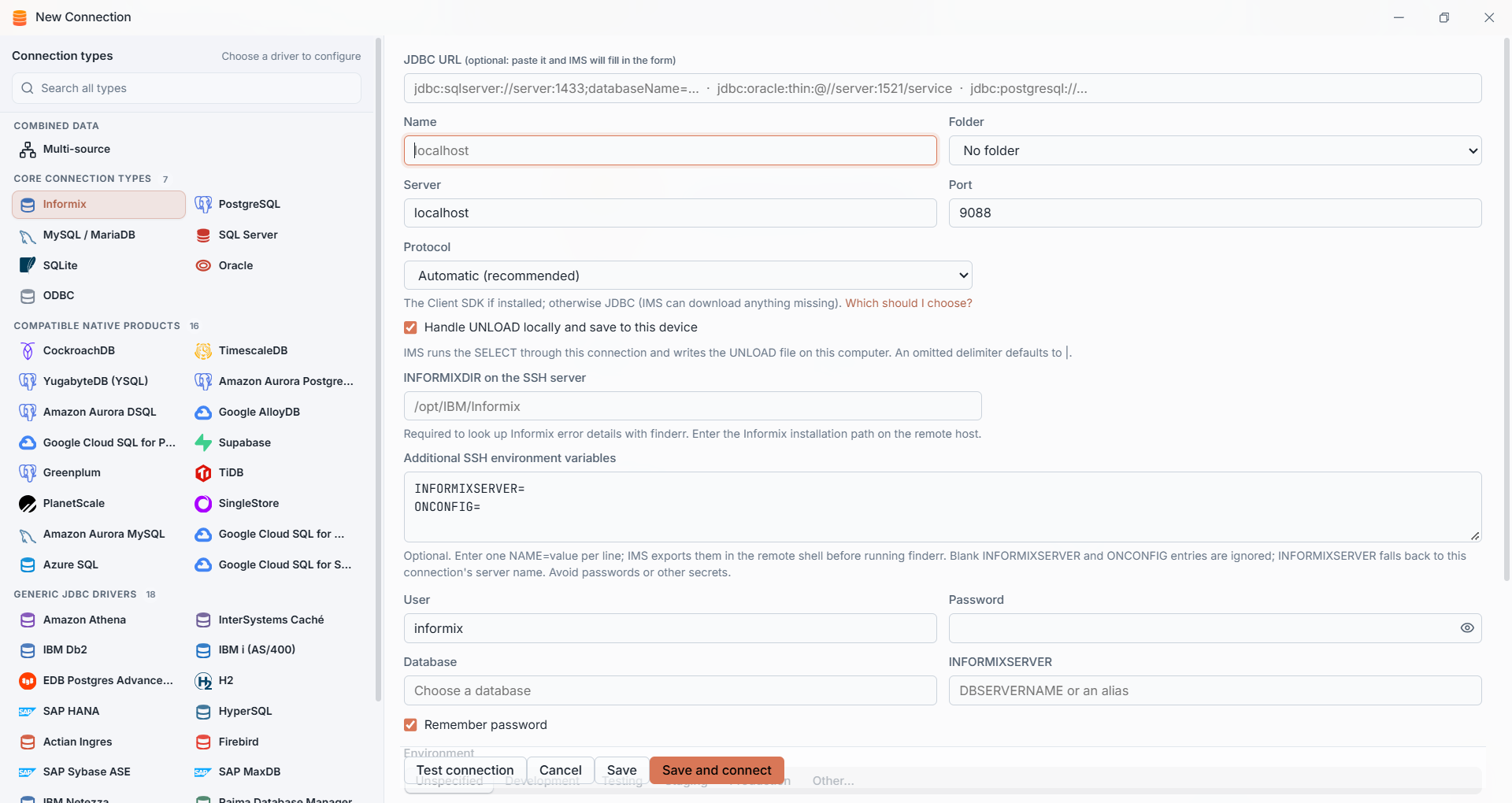This screenshot has width=1512, height=803.
Task: Select the Supabase lightning icon
Action: [x=203, y=442]
